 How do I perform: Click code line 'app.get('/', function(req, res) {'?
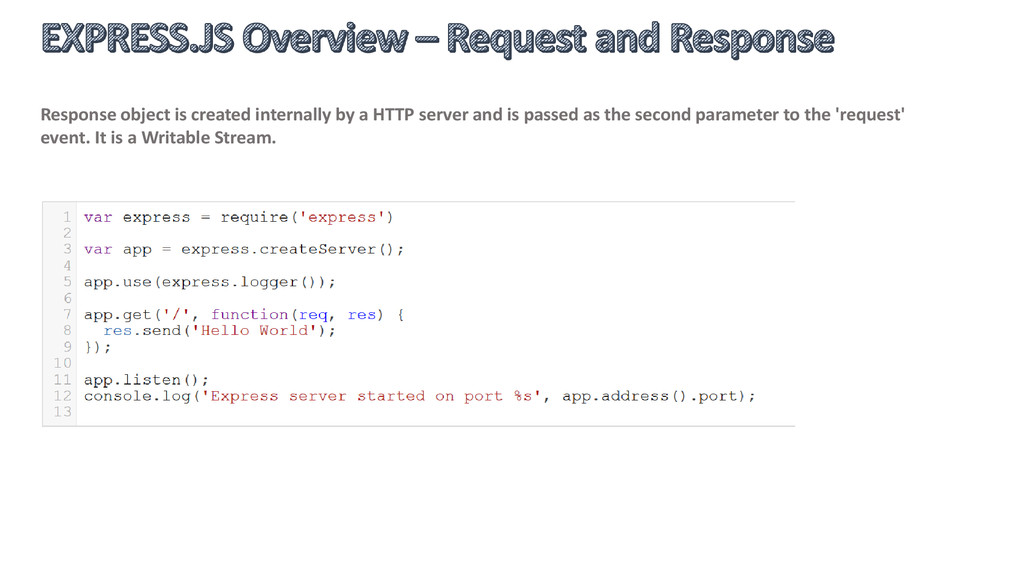point(244,315)
